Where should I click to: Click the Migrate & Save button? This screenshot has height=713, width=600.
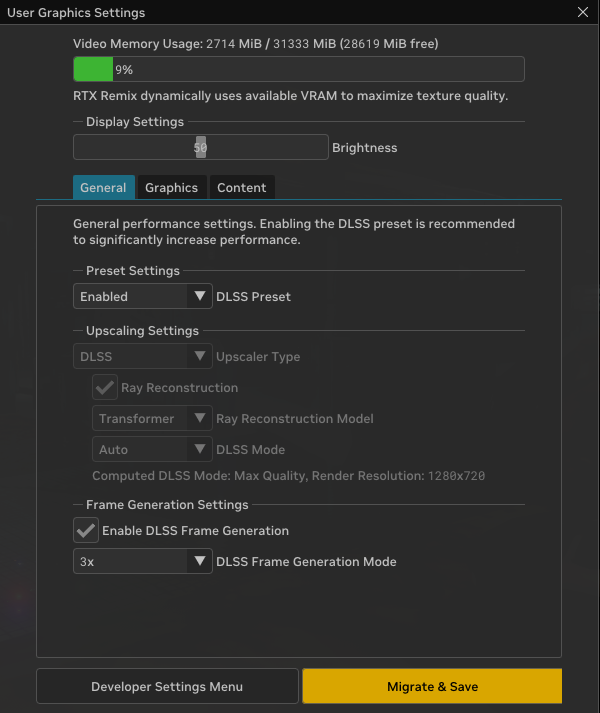(x=432, y=686)
